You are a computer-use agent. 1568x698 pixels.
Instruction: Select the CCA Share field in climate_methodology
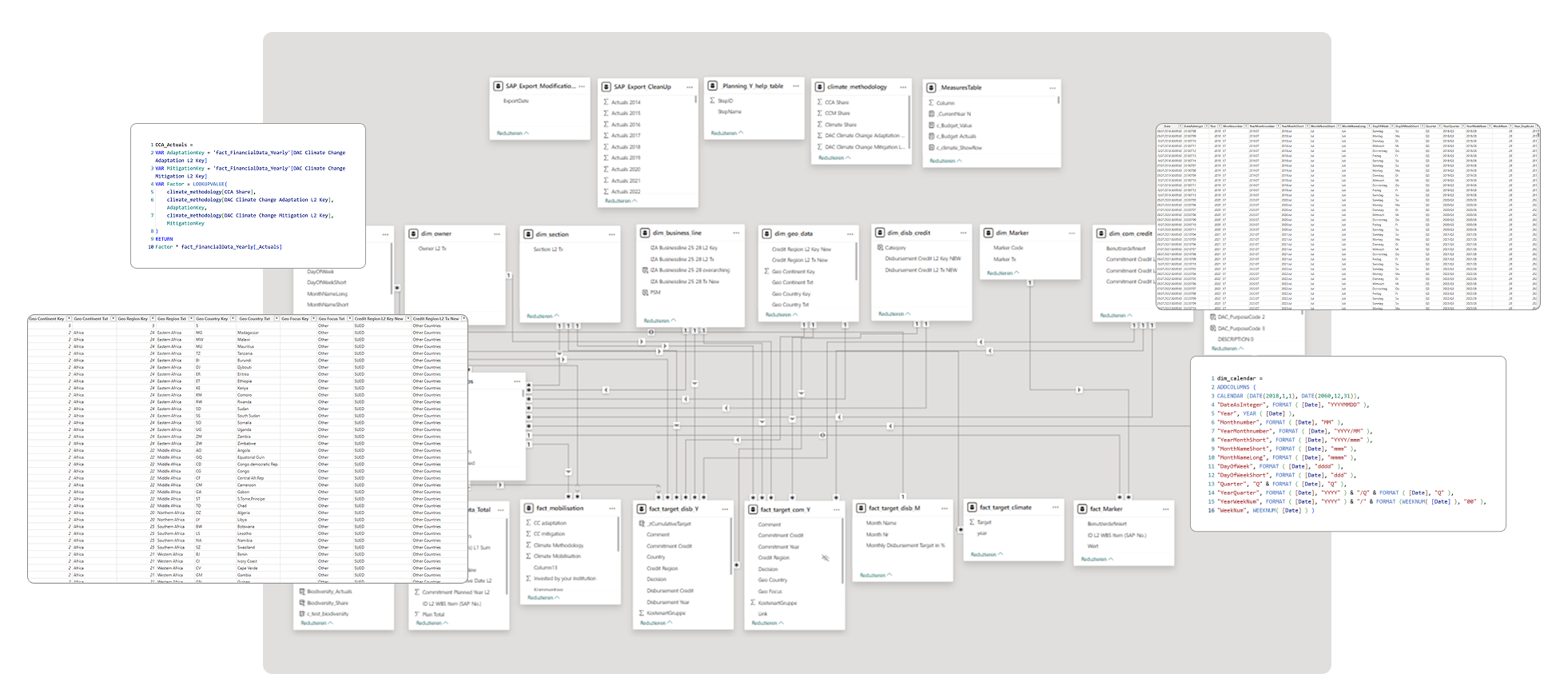(x=837, y=102)
